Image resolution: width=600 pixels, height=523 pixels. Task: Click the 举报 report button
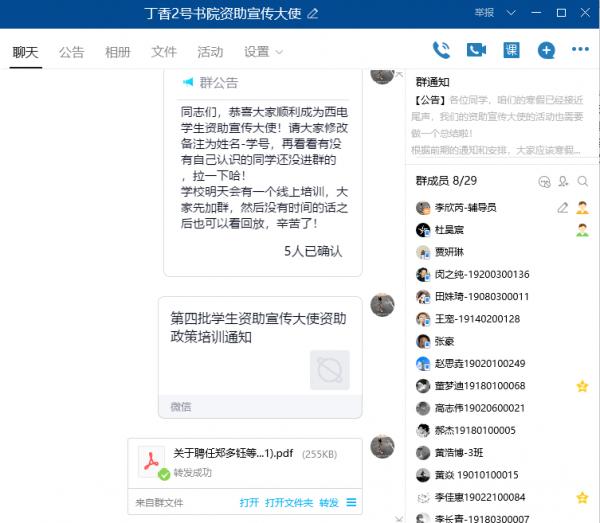click(485, 13)
